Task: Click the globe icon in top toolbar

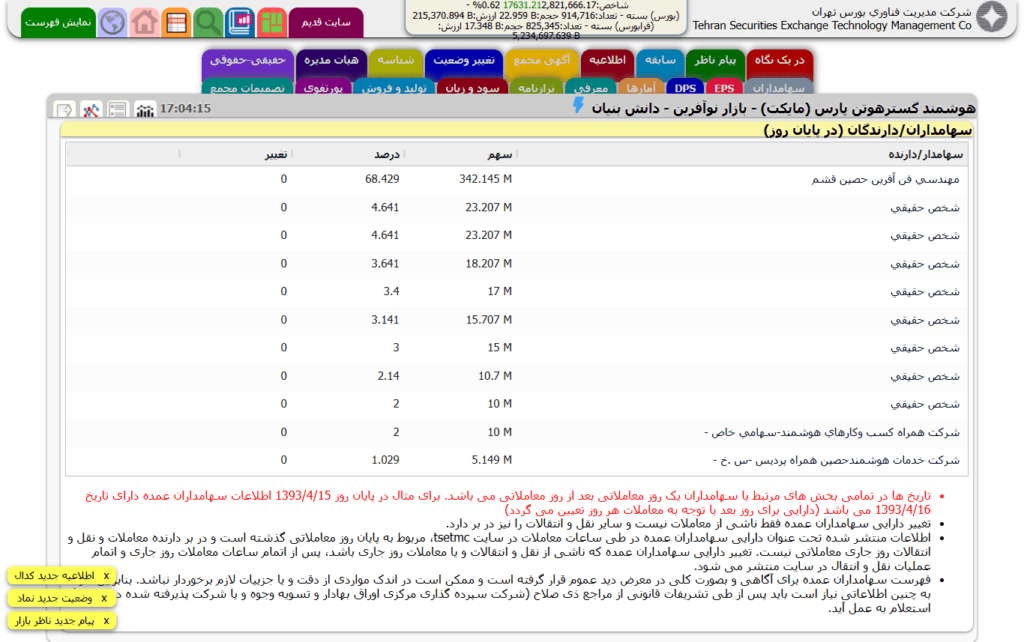Action: pos(112,22)
